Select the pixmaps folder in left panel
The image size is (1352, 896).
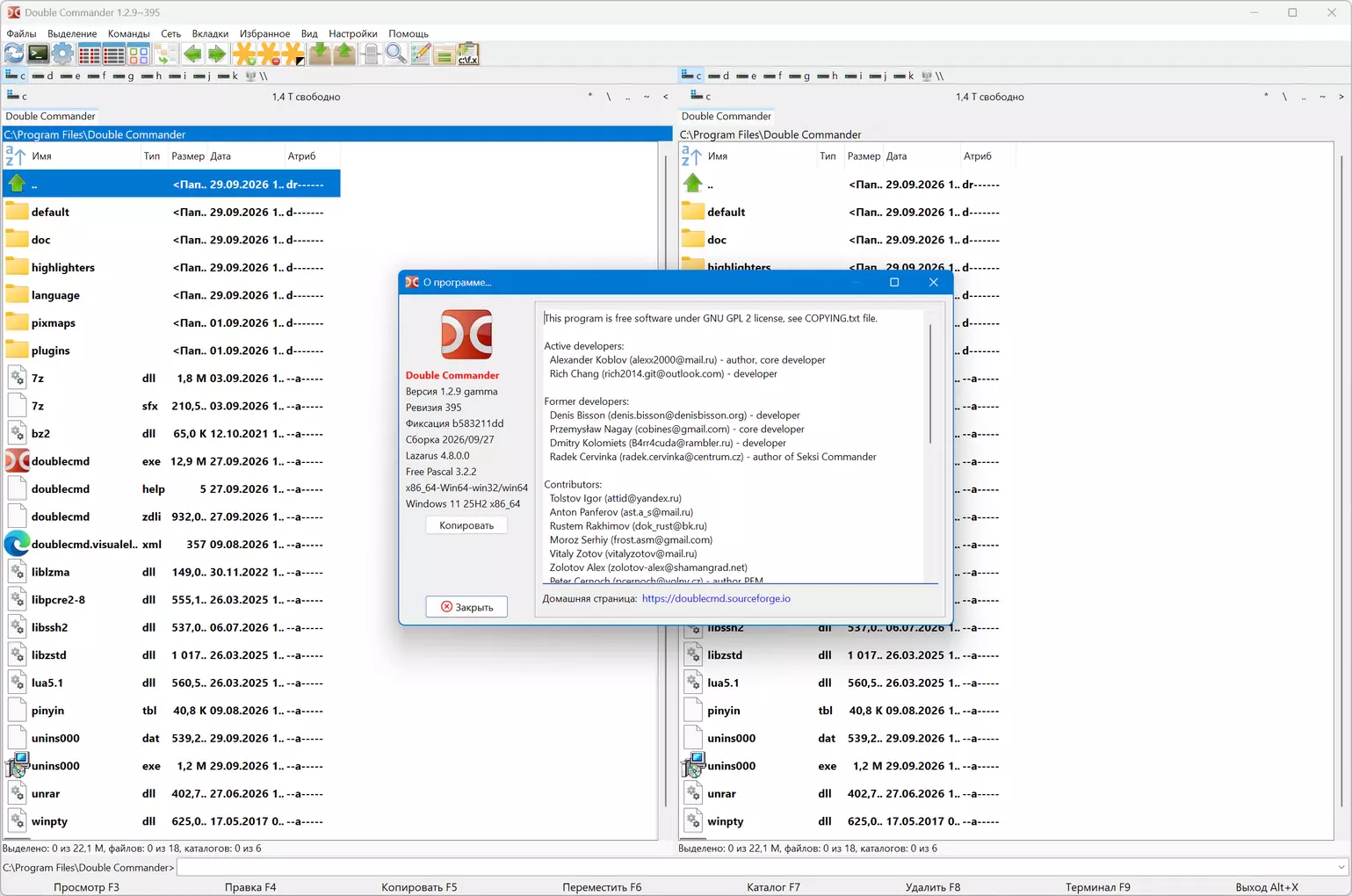click(x=171, y=322)
